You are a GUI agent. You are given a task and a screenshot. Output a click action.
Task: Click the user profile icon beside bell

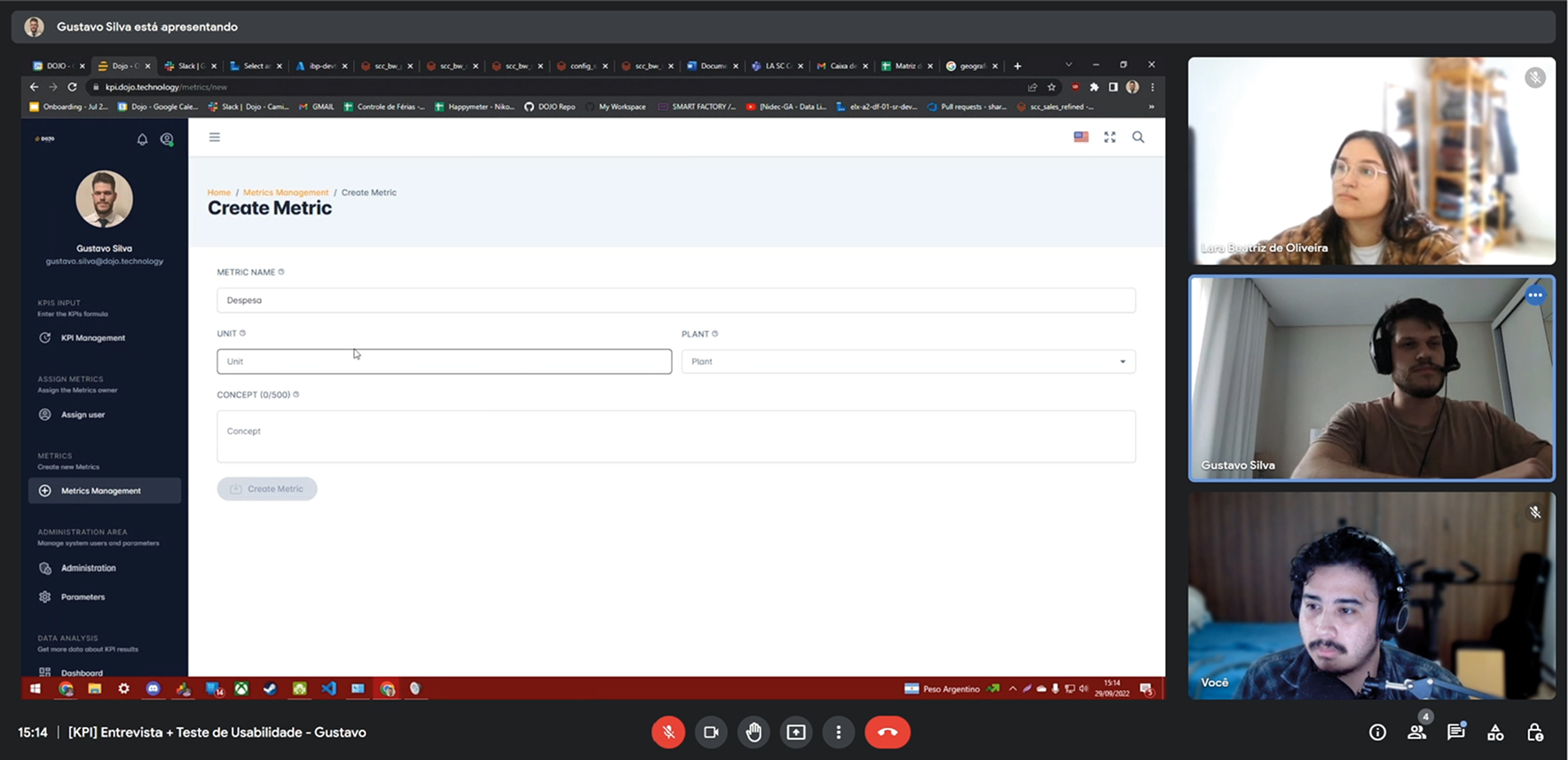coord(167,139)
